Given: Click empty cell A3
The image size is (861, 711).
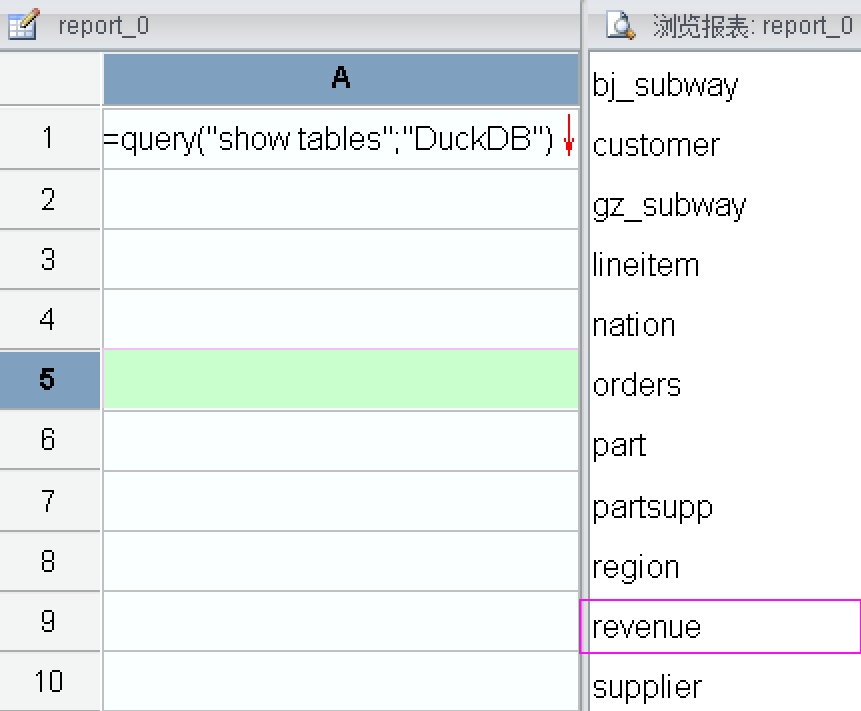Looking at the screenshot, I should click(x=340, y=259).
